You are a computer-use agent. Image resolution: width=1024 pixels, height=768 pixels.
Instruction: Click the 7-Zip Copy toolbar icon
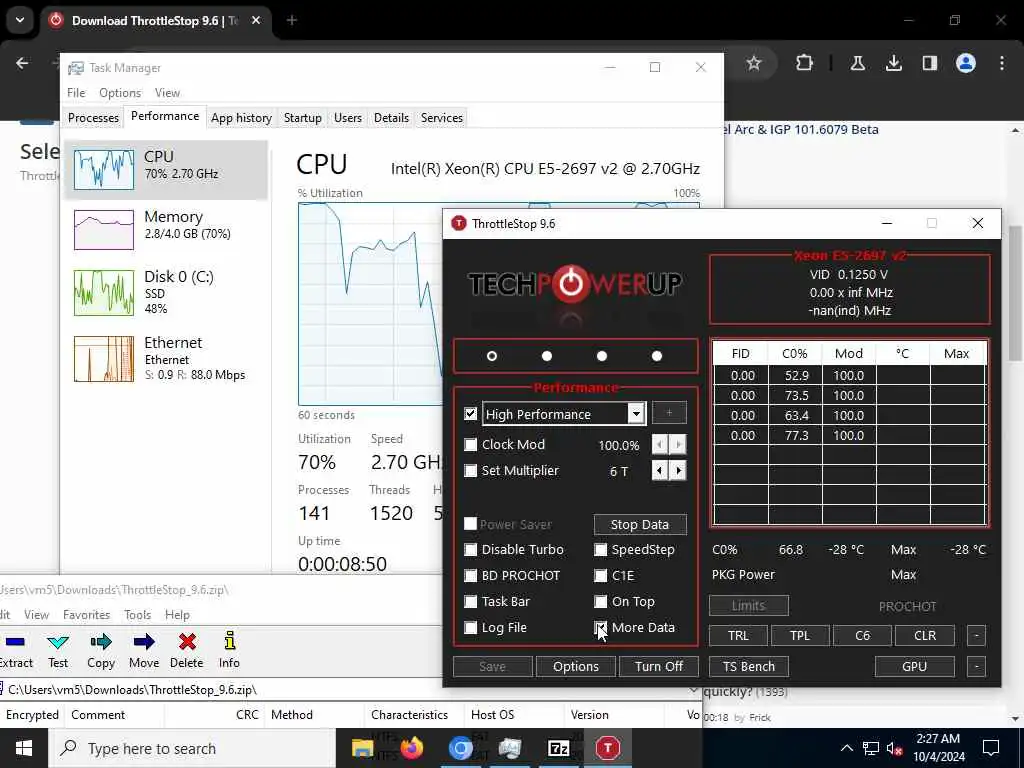point(101,642)
